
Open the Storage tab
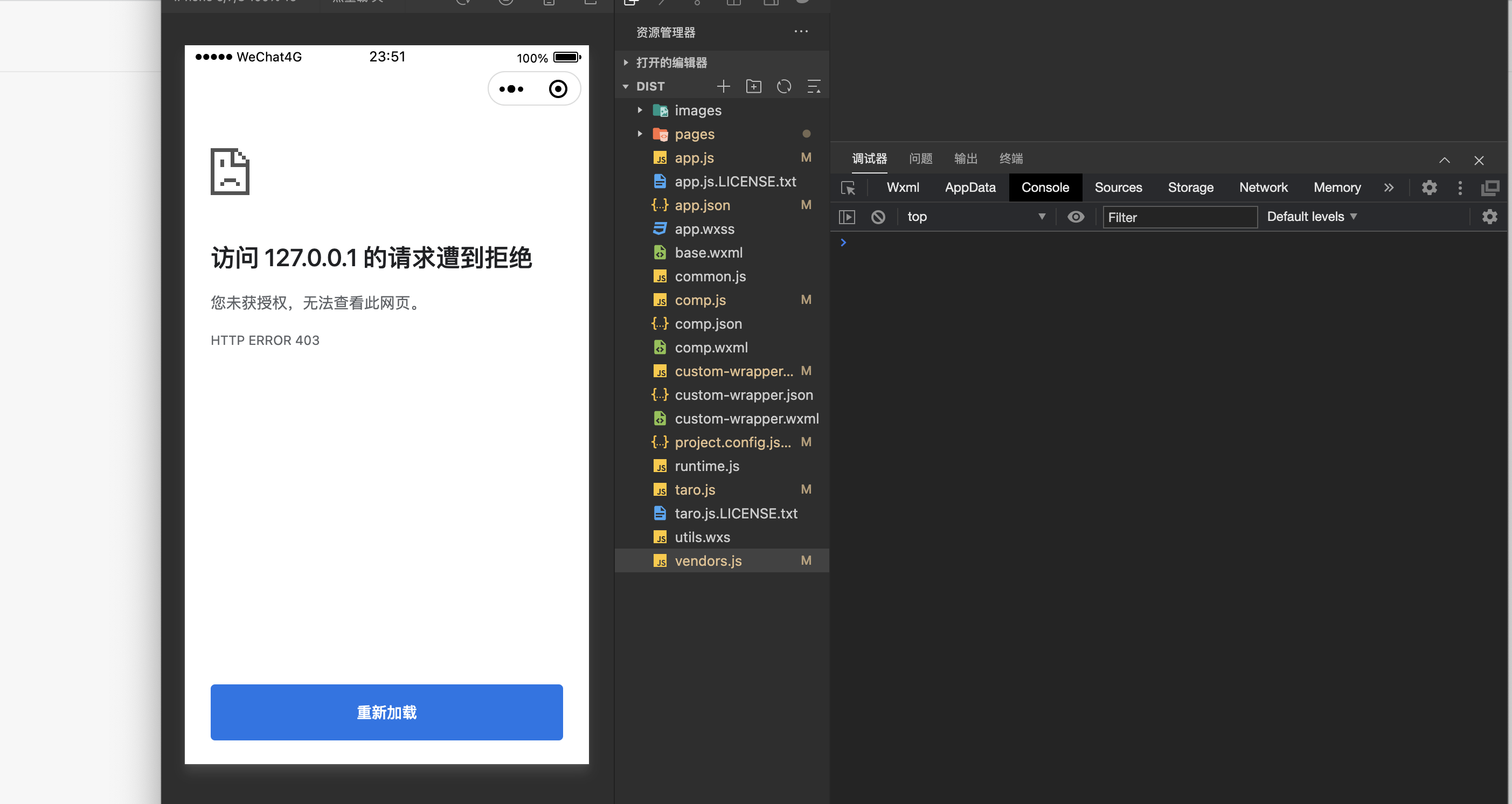(x=1190, y=188)
